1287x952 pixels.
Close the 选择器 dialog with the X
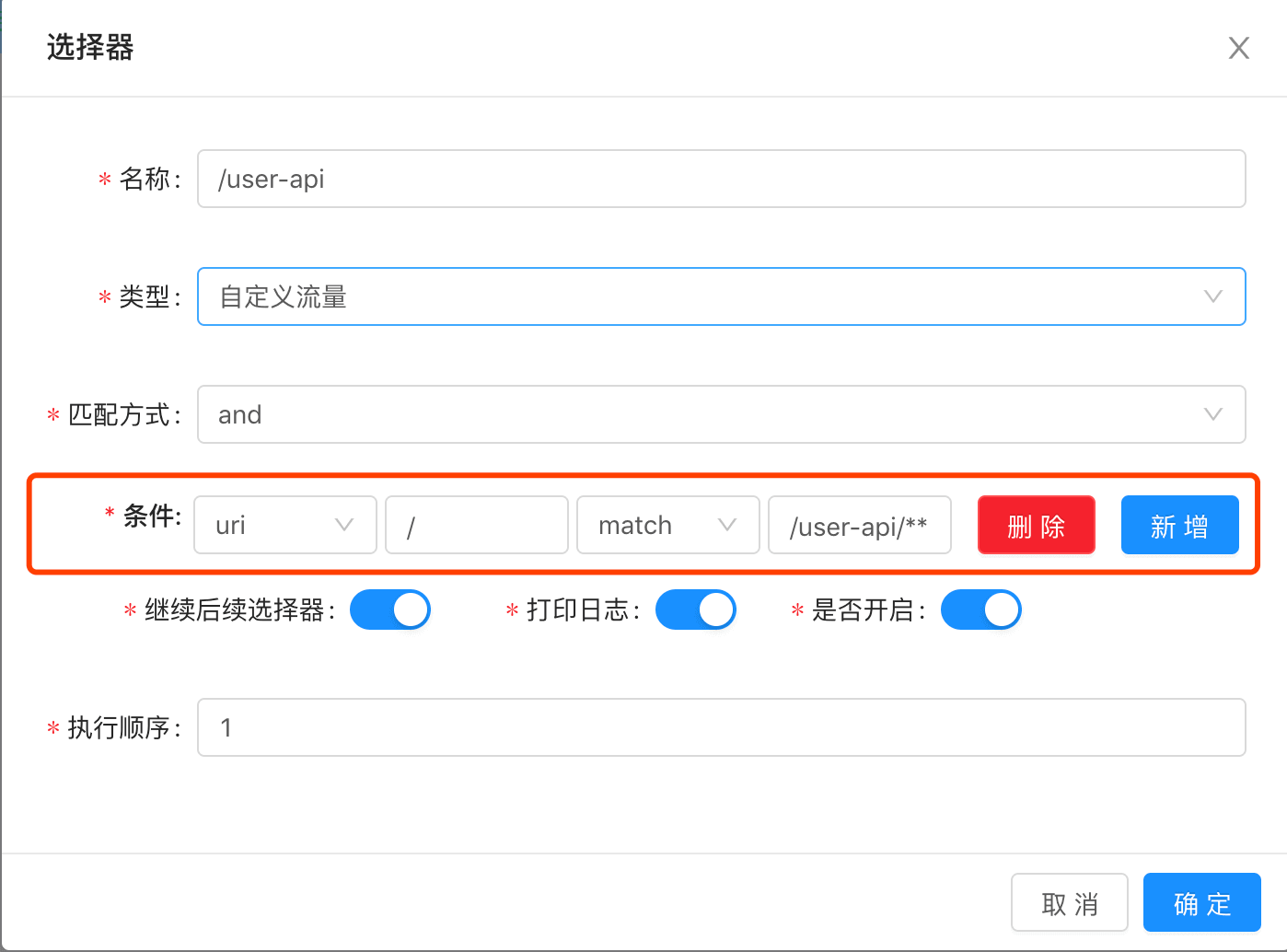(1238, 48)
